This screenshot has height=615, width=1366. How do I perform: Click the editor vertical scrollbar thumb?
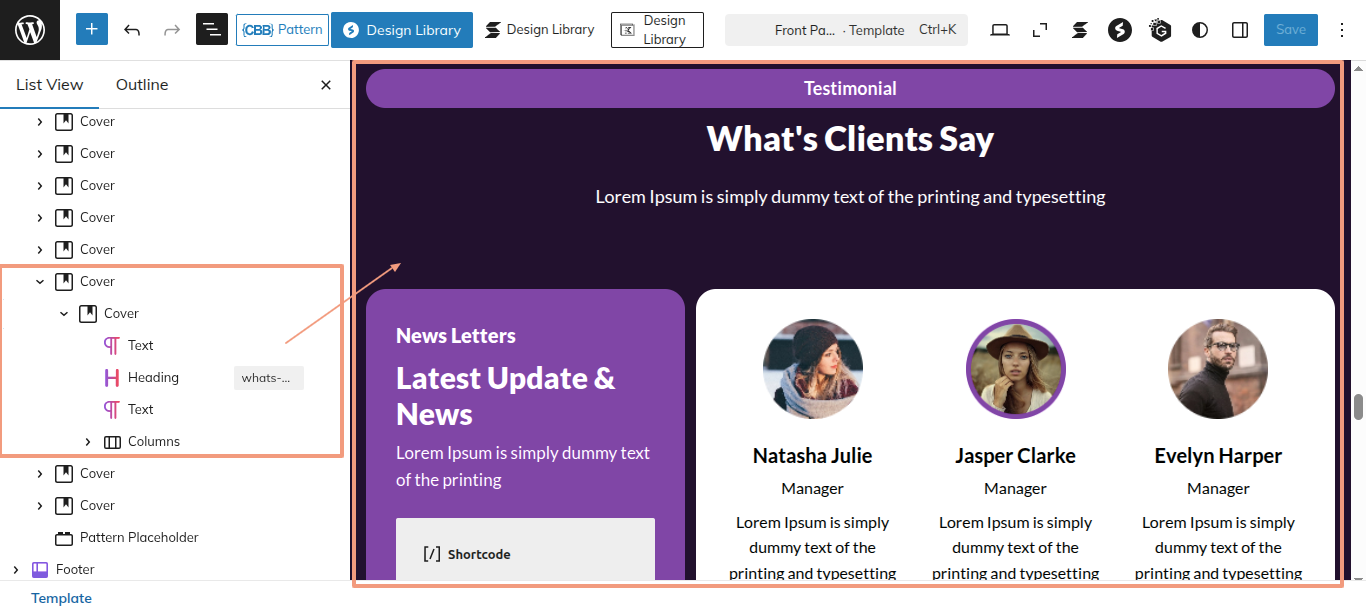[1358, 407]
